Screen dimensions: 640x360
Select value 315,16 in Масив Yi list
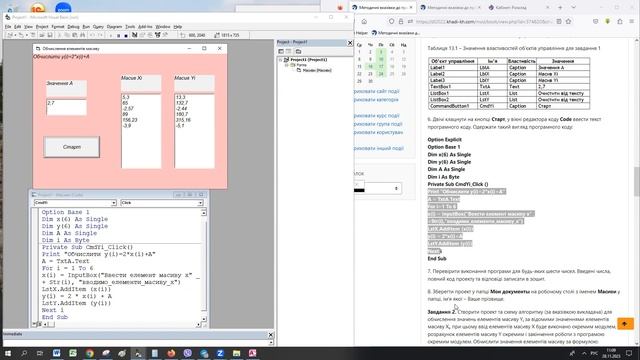click(183, 120)
